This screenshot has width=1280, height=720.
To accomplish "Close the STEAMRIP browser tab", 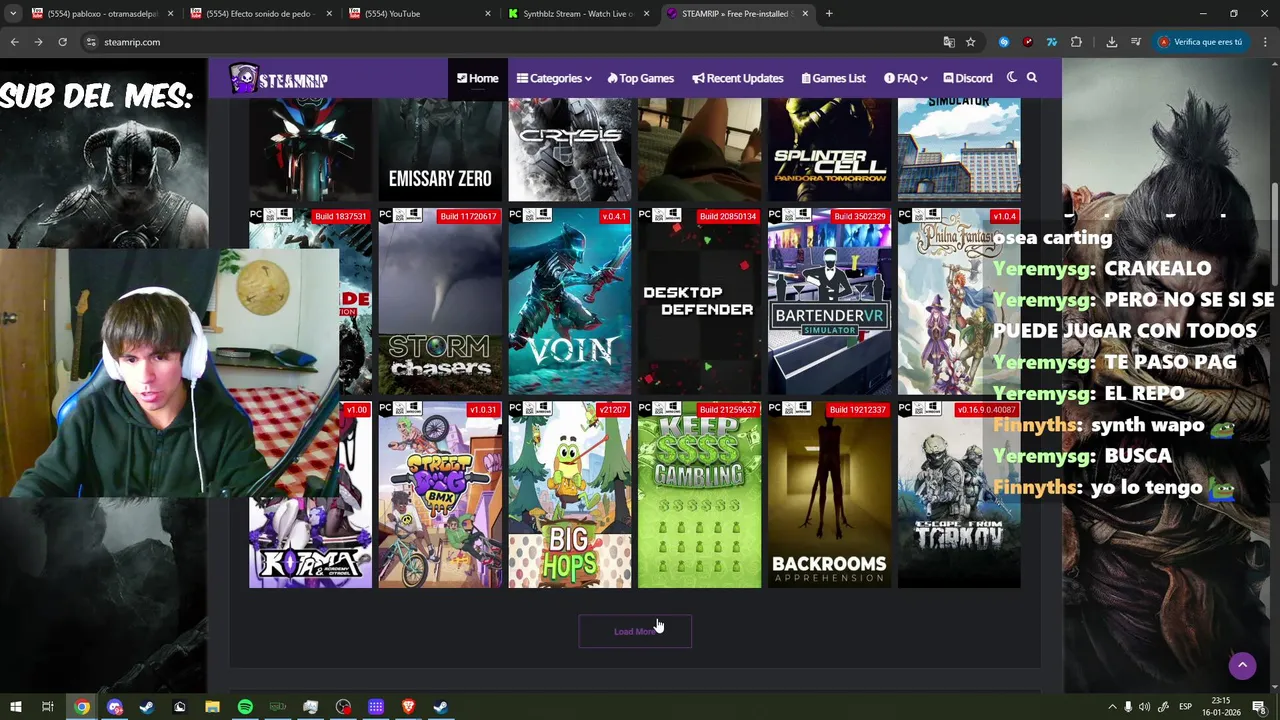I will pyautogui.click(x=805, y=13).
